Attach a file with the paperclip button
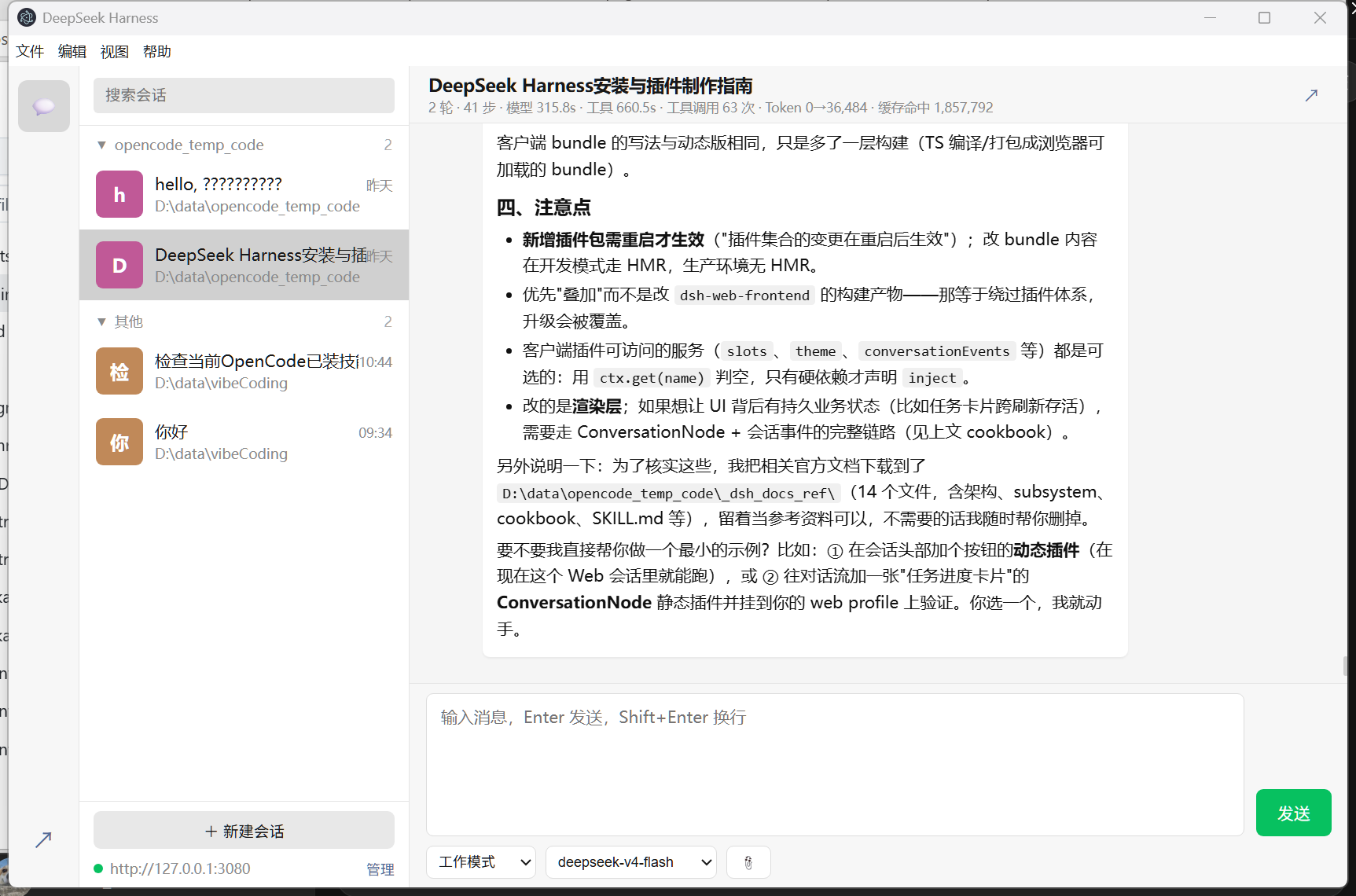Viewport: 1356px width, 896px height. click(x=748, y=862)
